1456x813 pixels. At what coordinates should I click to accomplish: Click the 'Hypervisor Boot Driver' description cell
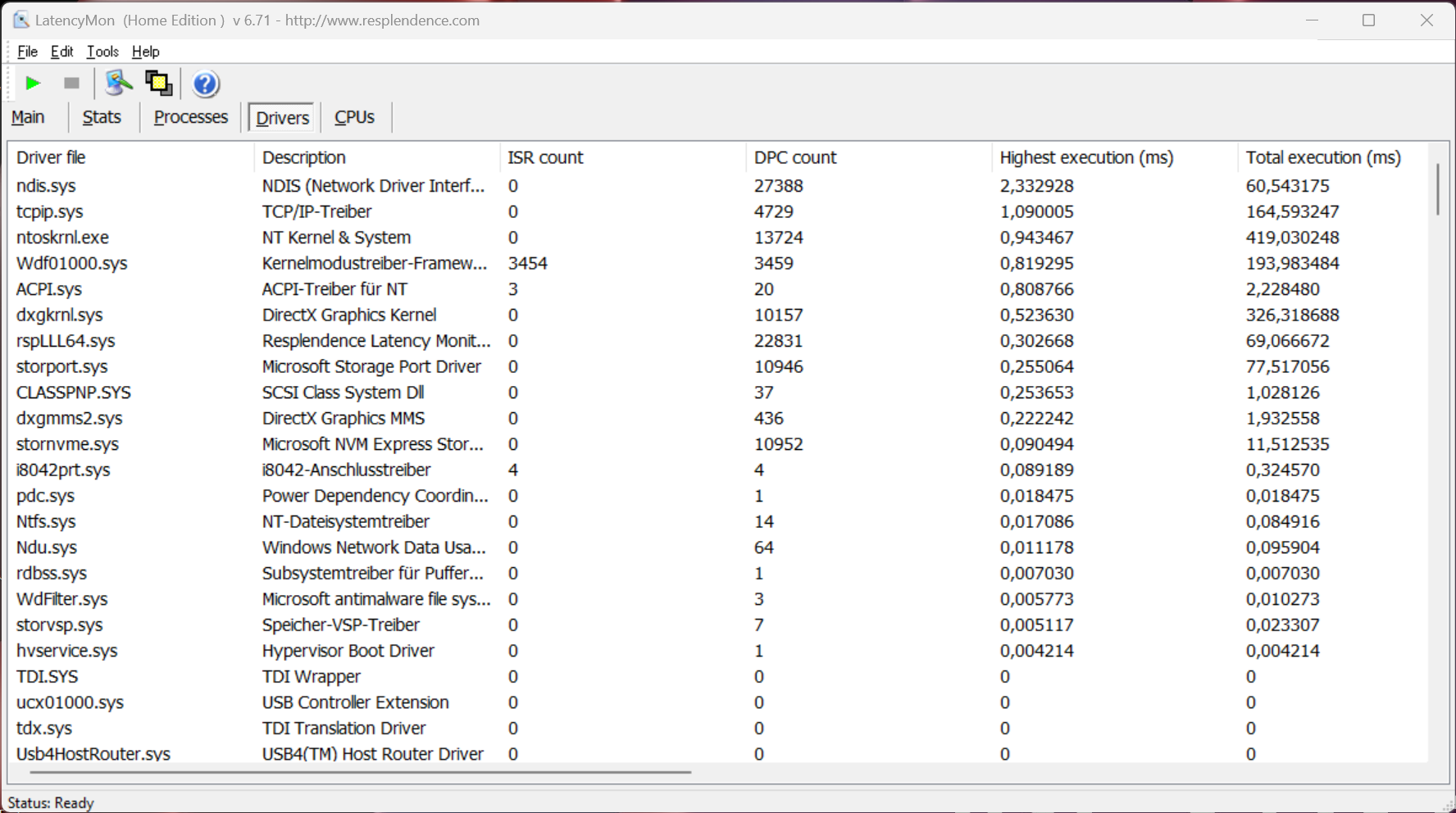(x=348, y=651)
